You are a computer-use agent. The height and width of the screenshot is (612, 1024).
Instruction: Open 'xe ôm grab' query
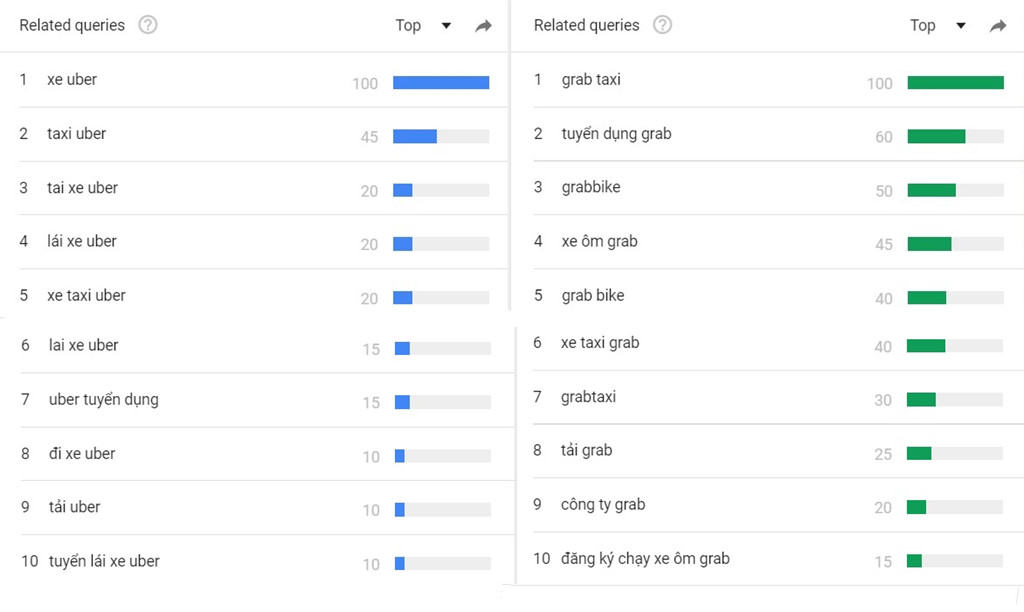coord(600,242)
